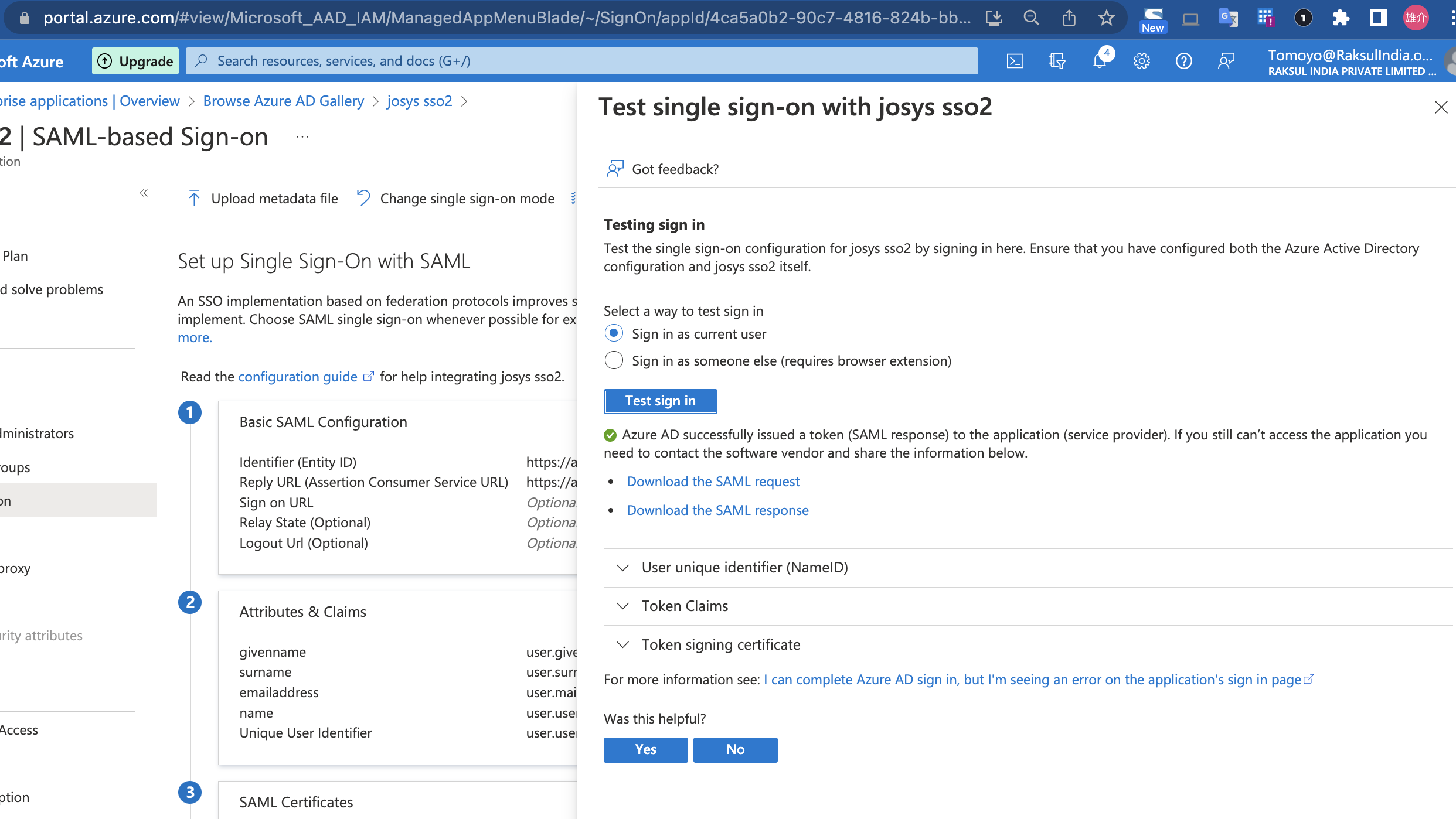This screenshot has height=819, width=1456.
Task: Click the search resources input field
Action: click(x=580, y=61)
